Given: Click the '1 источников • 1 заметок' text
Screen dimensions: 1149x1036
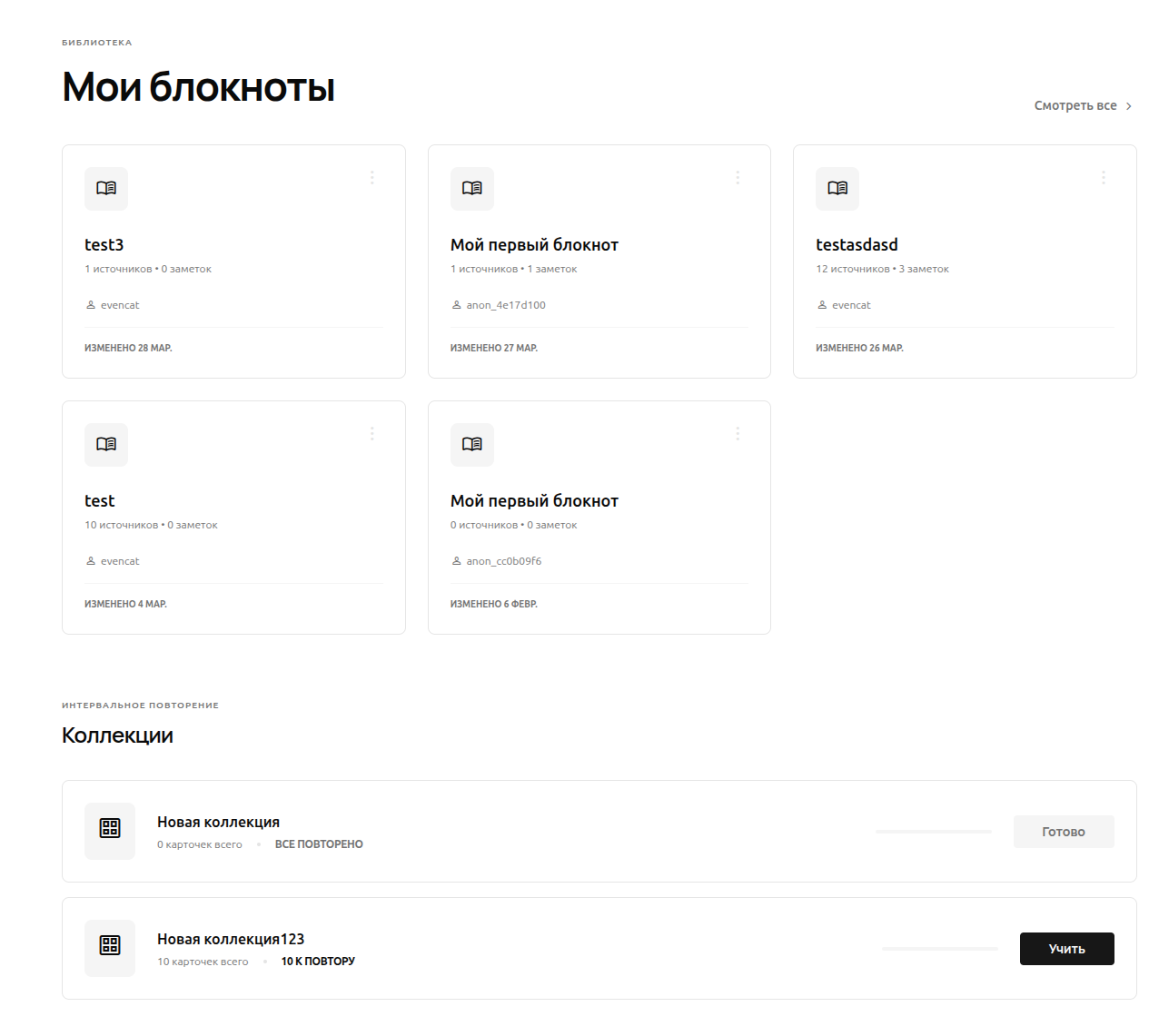Looking at the screenshot, I should (514, 269).
